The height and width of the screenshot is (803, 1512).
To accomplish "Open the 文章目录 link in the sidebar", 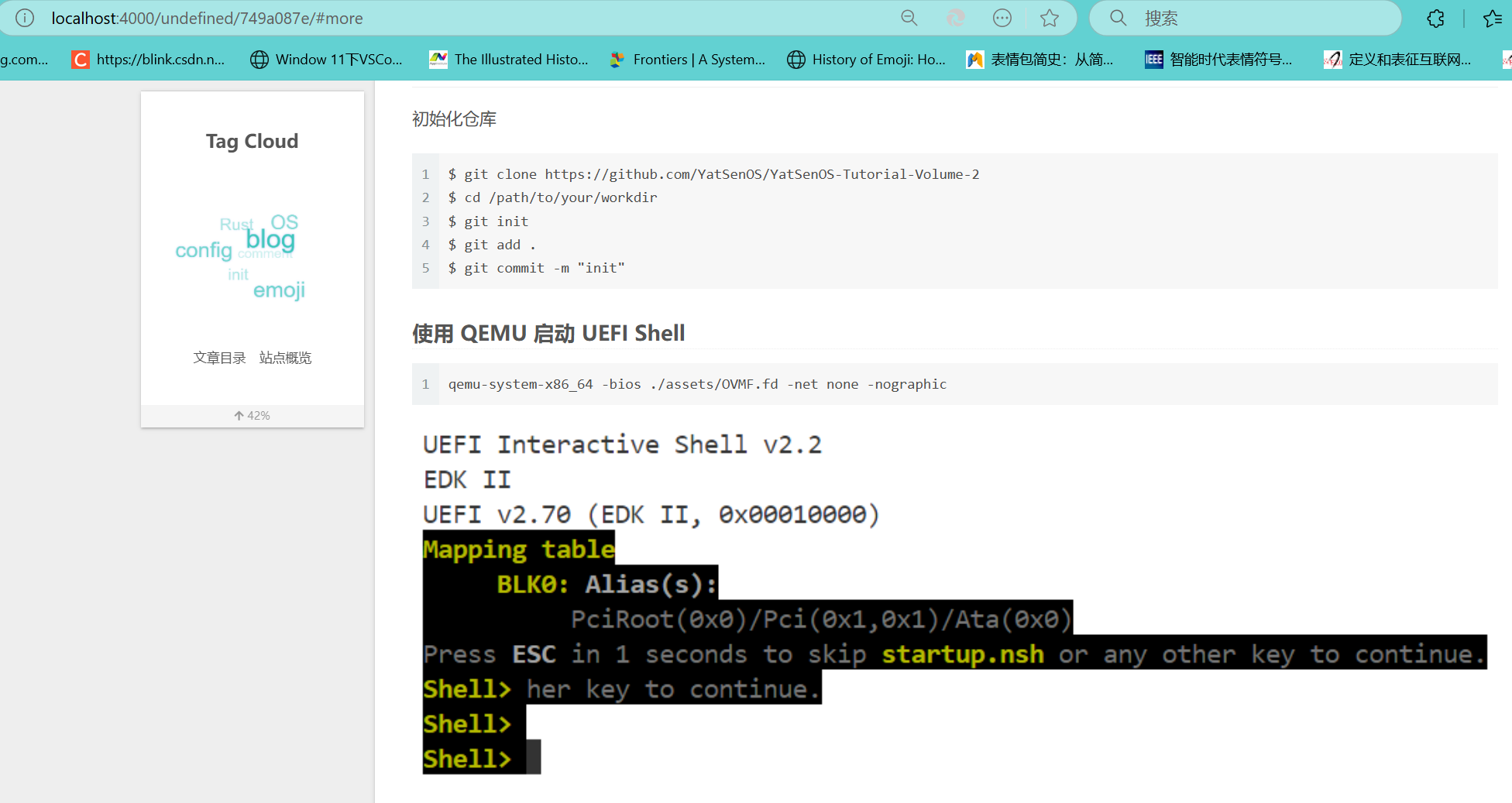I will (219, 357).
